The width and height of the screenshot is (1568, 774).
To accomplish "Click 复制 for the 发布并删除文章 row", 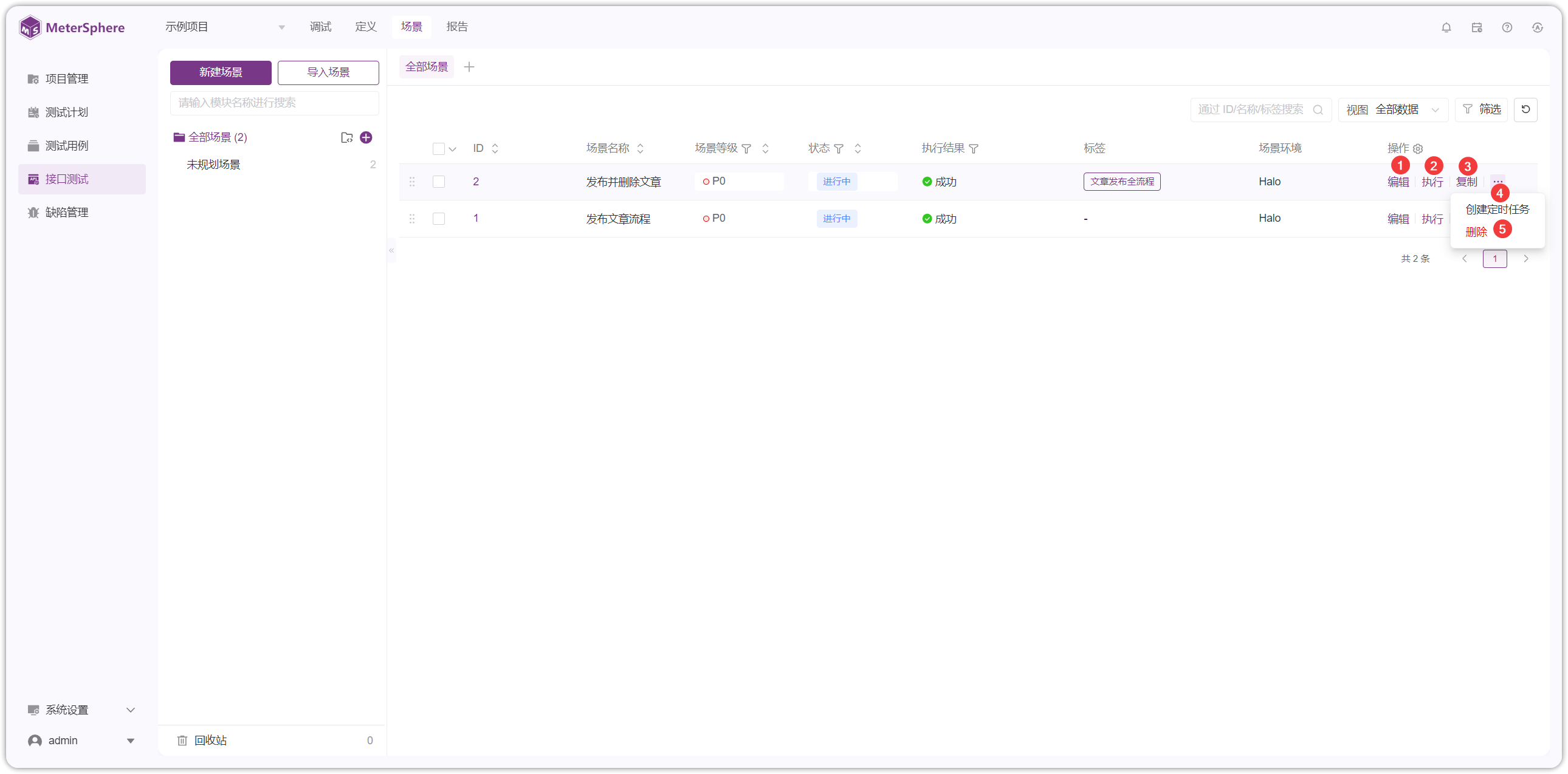I will [x=1467, y=181].
